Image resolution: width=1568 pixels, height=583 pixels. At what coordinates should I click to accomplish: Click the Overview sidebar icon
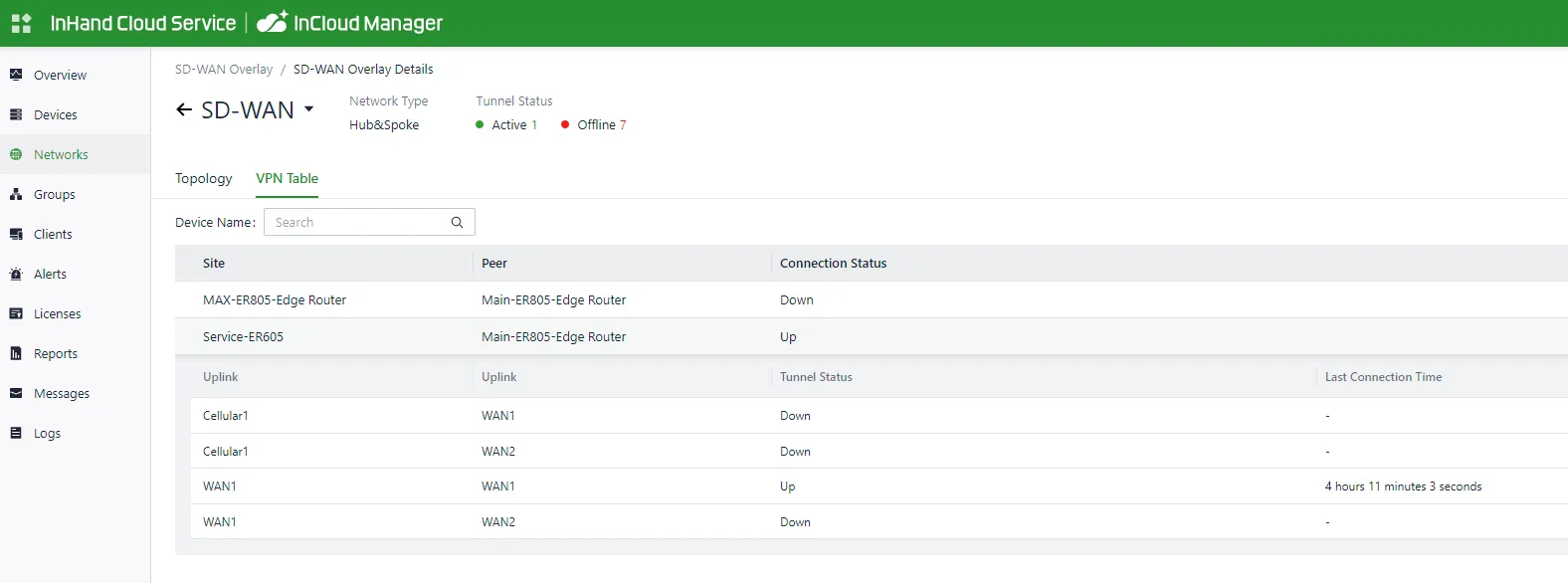(x=16, y=75)
